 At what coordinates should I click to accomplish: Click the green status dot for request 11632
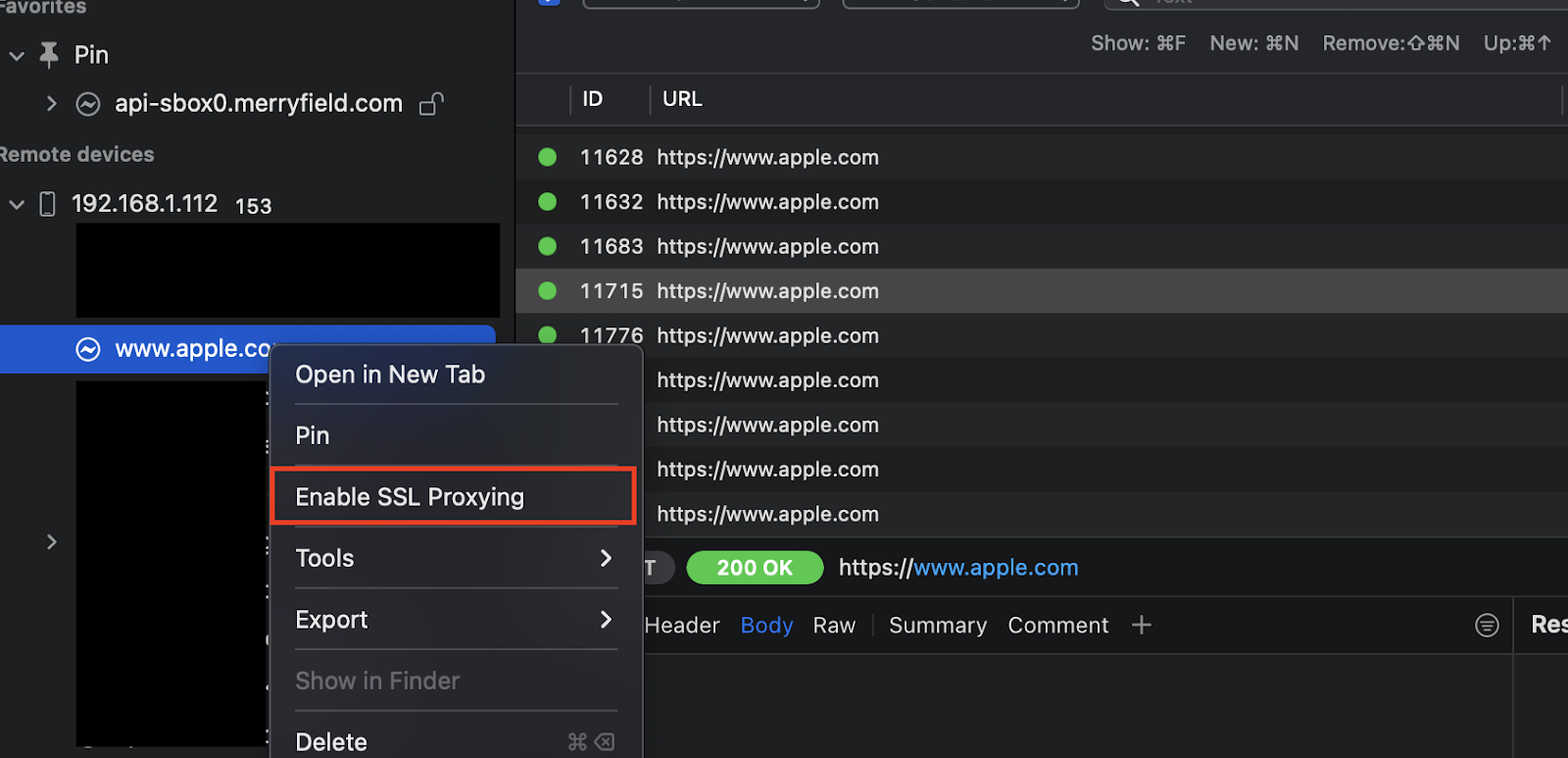pos(548,202)
